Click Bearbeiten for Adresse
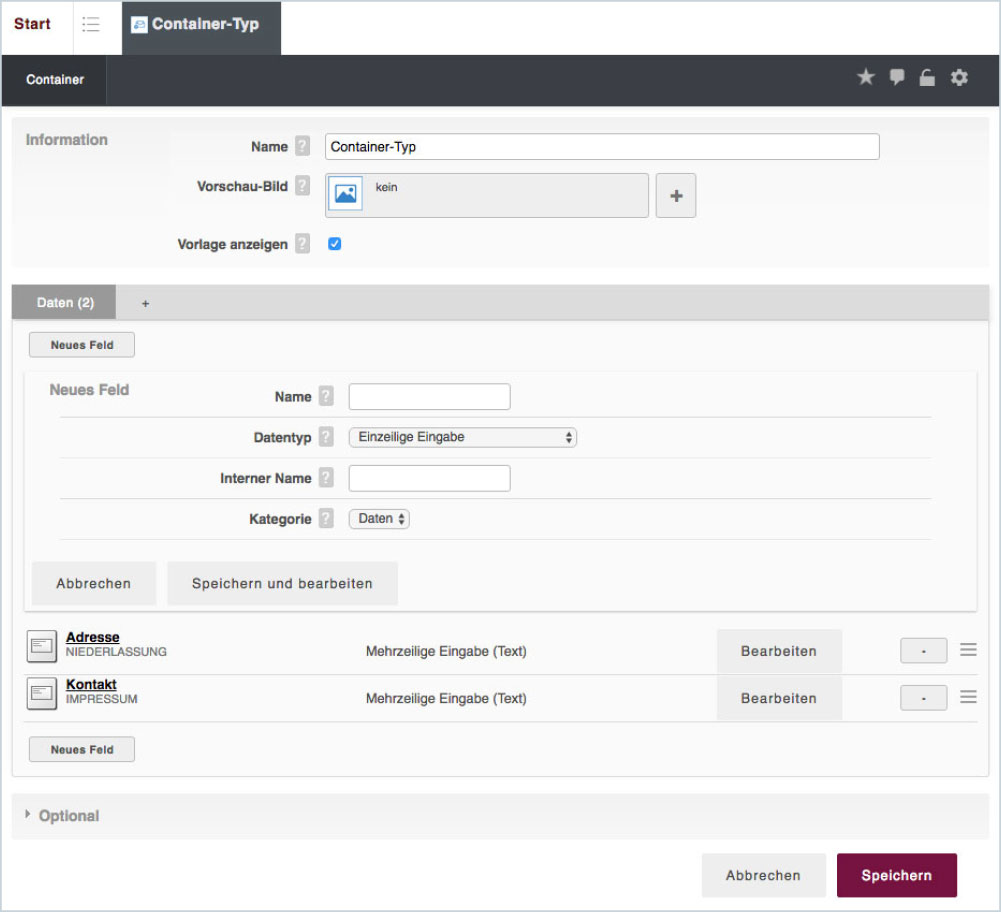Viewport: 1001px width, 912px height. 779,651
